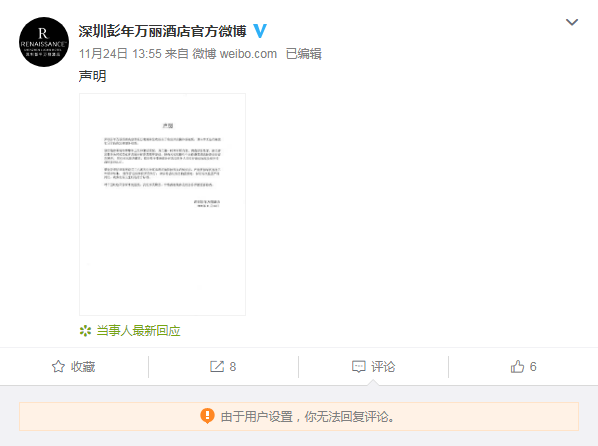598x446 pixels.
Task: Select the 评论 comments tab
Action: [x=373, y=367]
